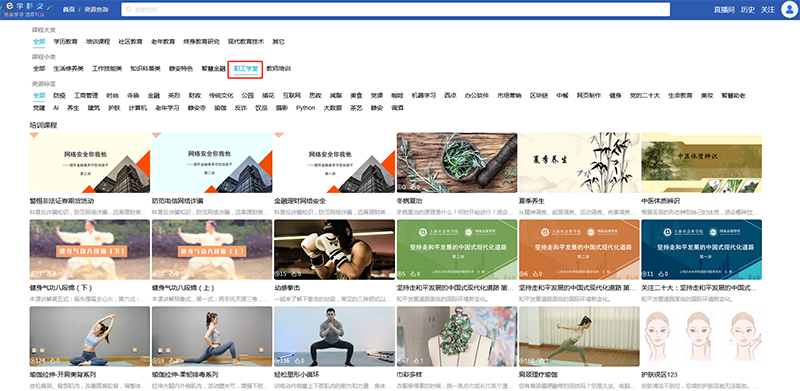Choose the 知识科普类 subcategory
The height and width of the screenshot is (391, 800).
tap(145, 68)
